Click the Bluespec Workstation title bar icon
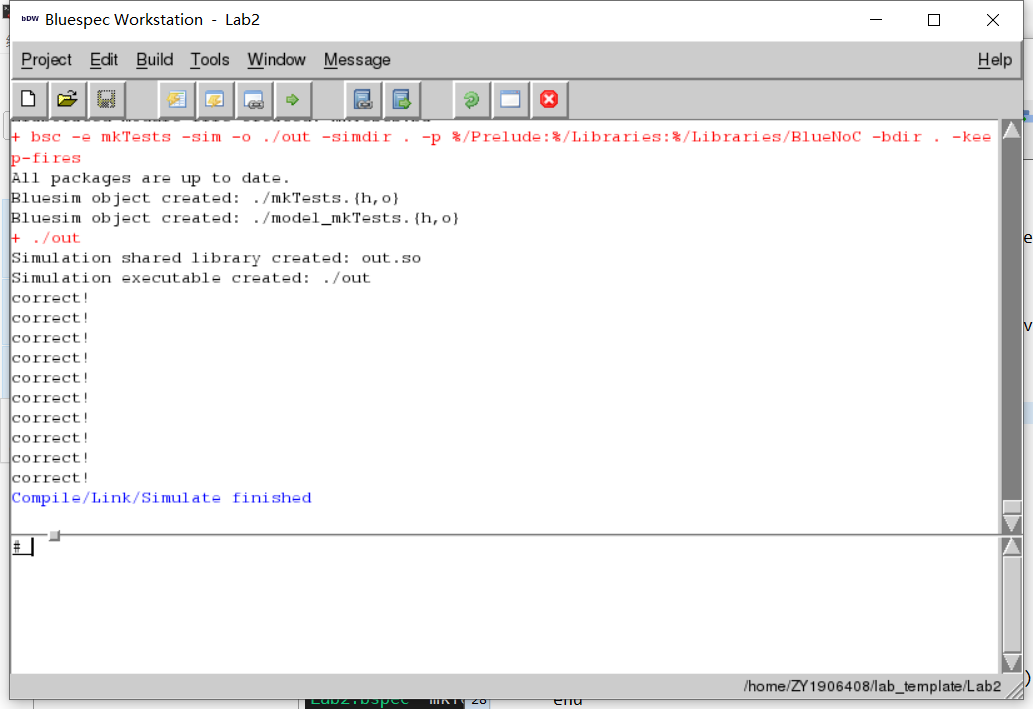 point(30,19)
